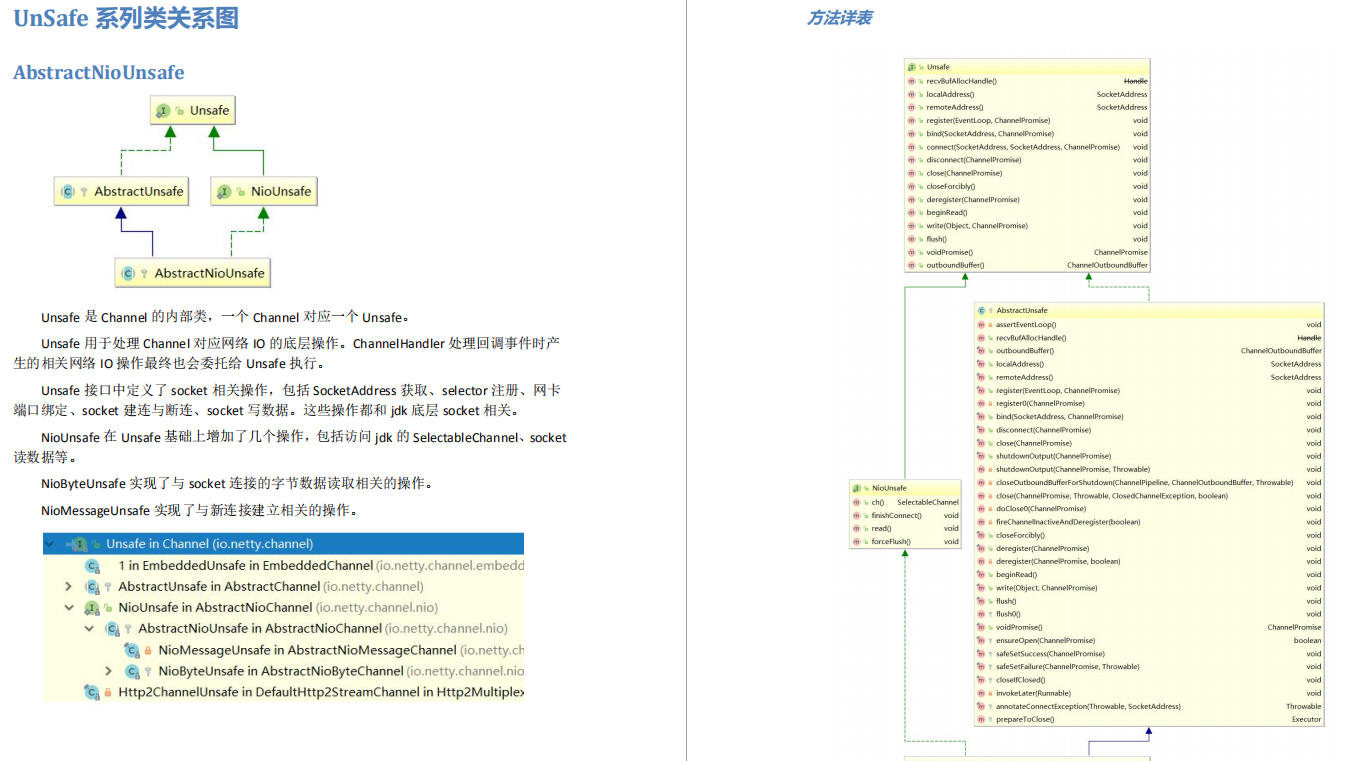Collapse AbstractNioUnsafe in AbstractNioChannel tree node
Viewport: 1357px width, 761px height.
click(x=89, y=629)
